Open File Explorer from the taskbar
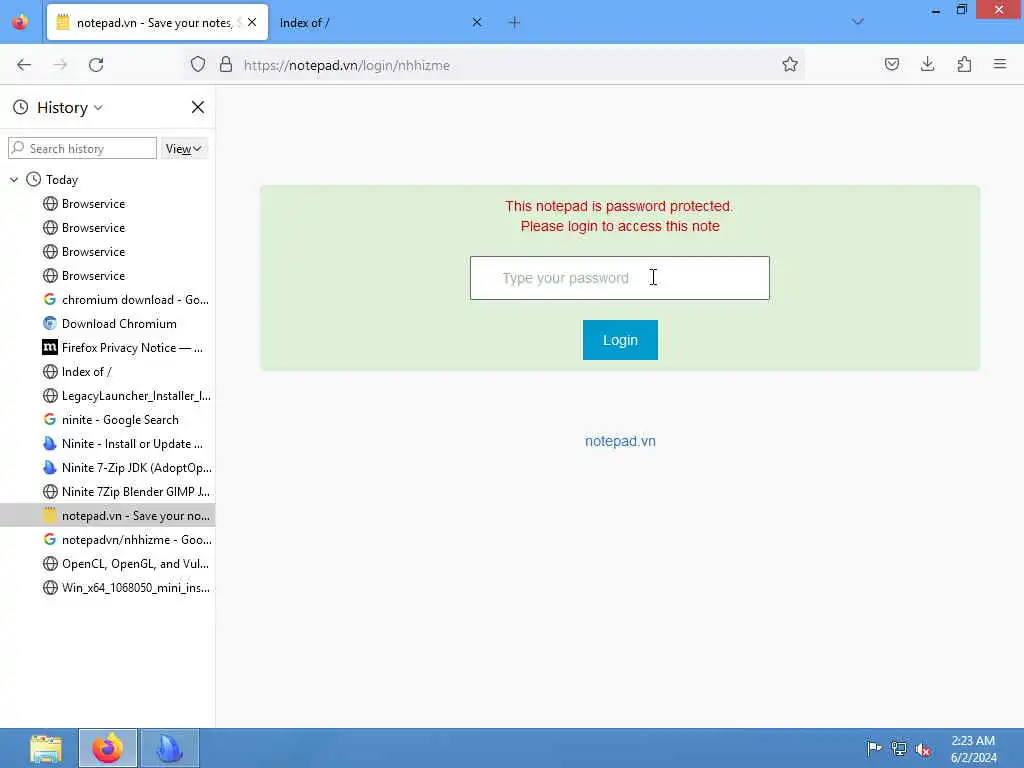 pyautogui.click(x=46, y=748)
